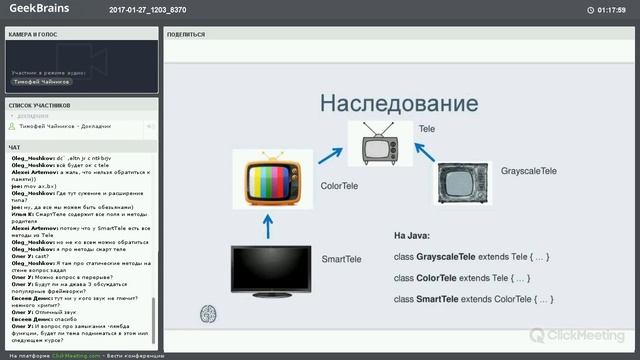Click the SmartTele label on the slide
The height and width of the screenshot is (360, 640).
pyautogui.click(x=341, y=259)
